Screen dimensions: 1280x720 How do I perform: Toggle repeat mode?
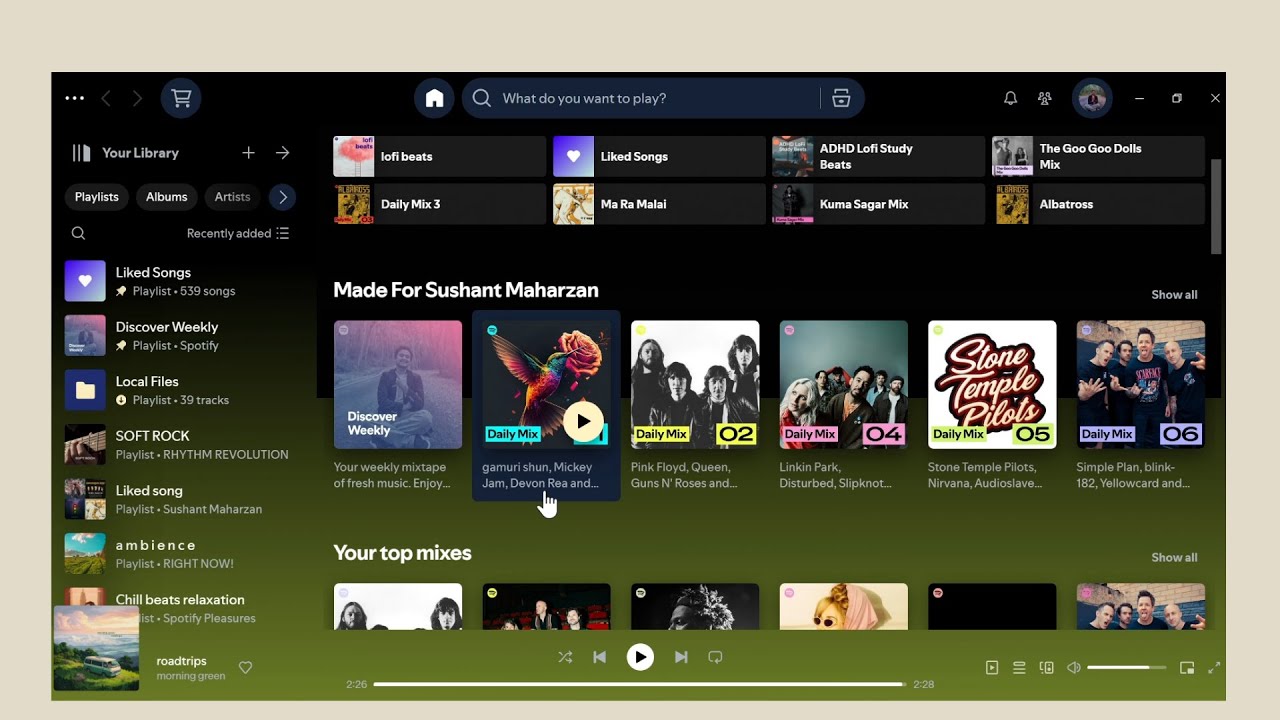715,657
